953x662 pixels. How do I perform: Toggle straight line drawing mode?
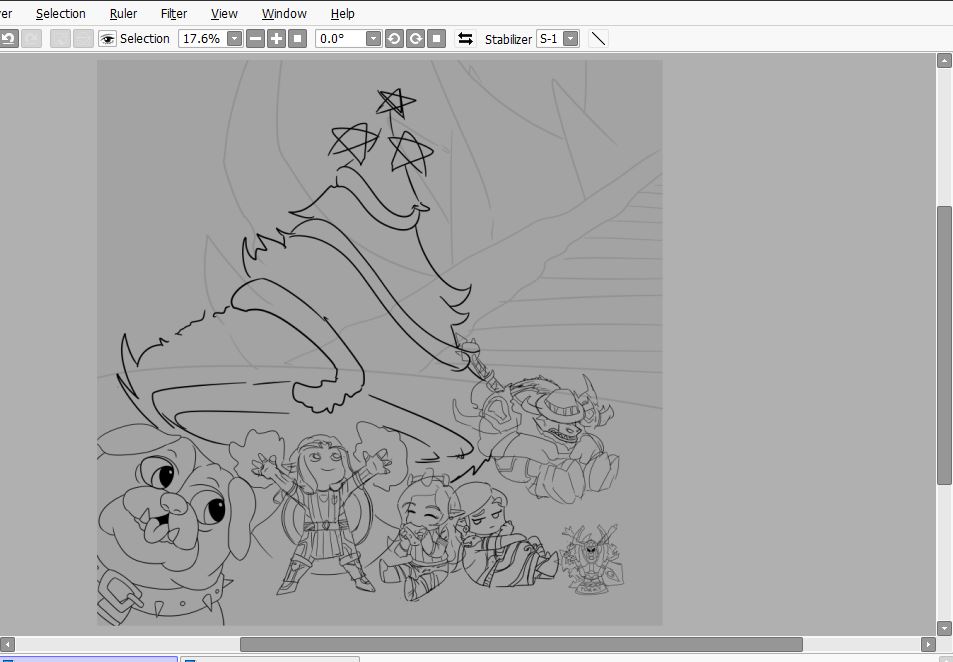click(598, 39)
